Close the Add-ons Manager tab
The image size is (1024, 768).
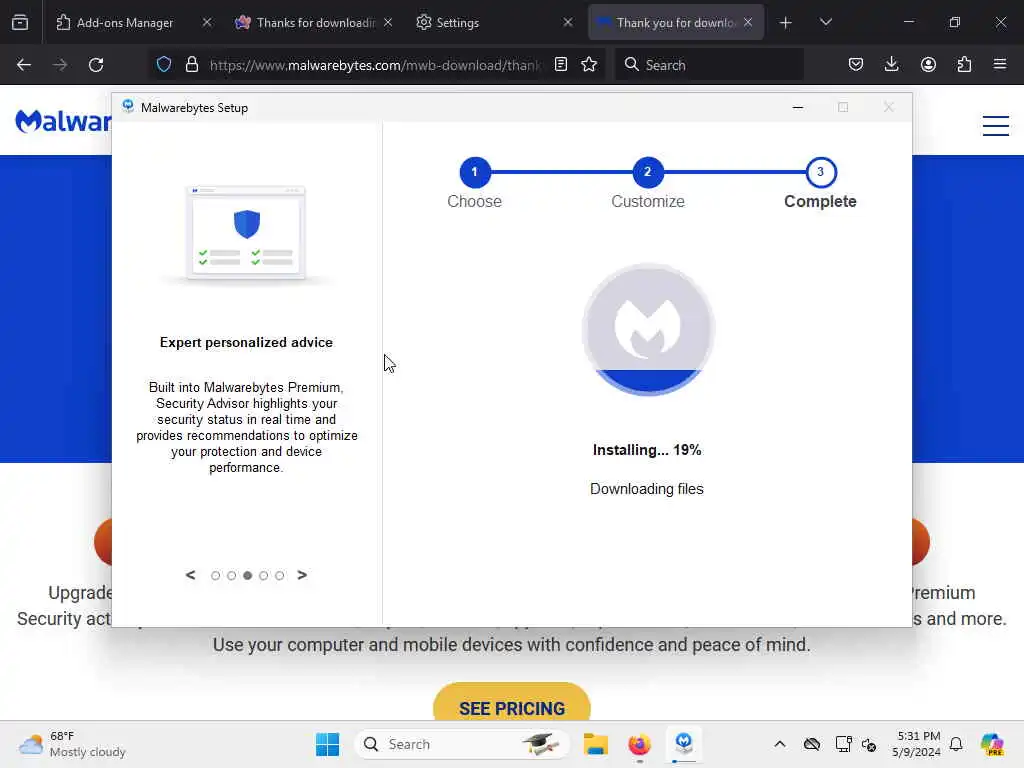[207, 23]
